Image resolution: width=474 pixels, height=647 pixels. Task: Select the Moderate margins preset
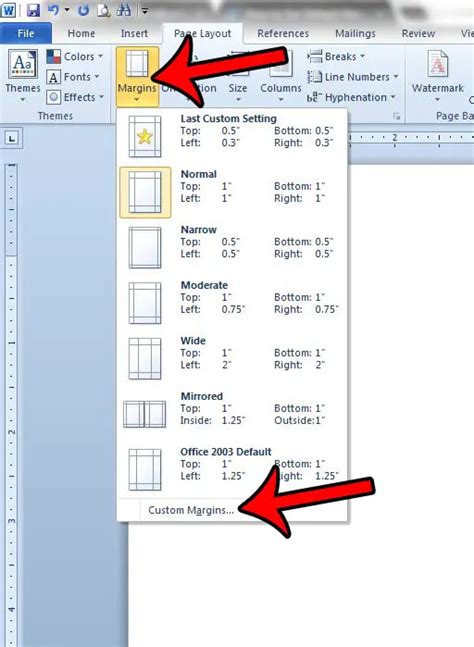pos(232,303)
